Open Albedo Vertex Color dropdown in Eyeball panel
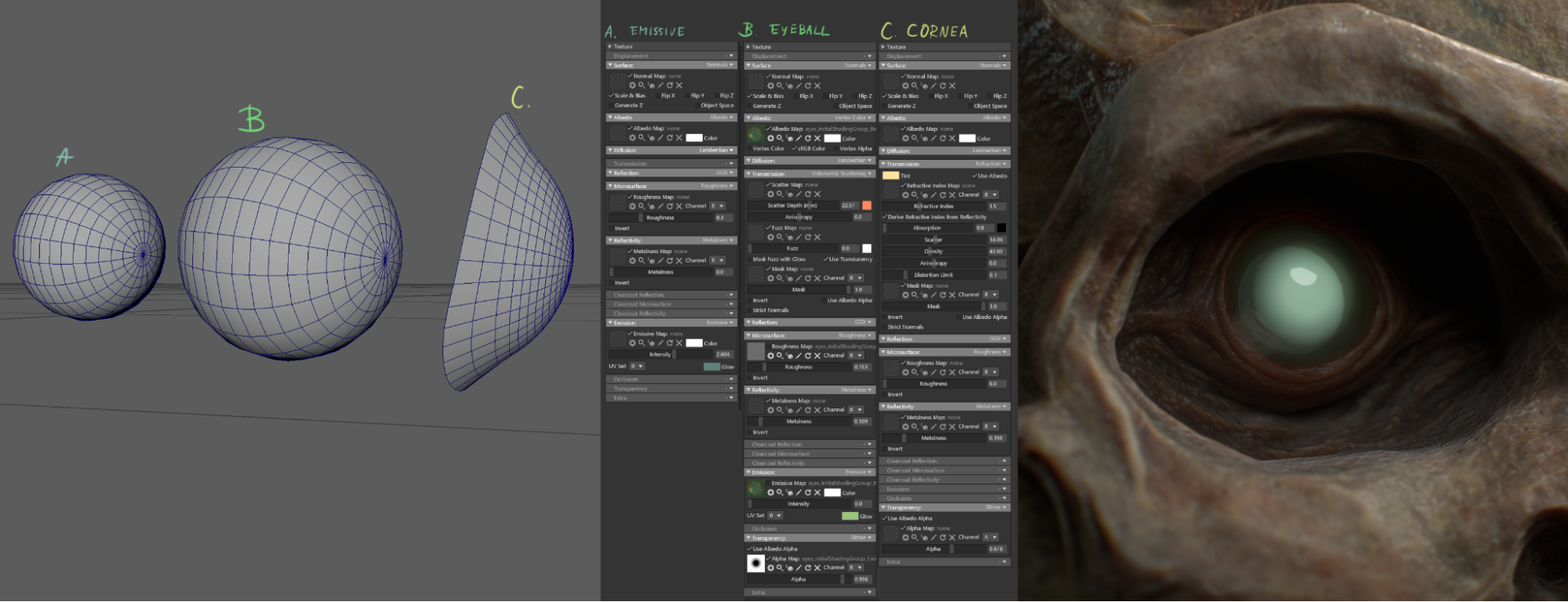Image resolution: width=1568 pixels, height=602 pixels. coord(853,118)
